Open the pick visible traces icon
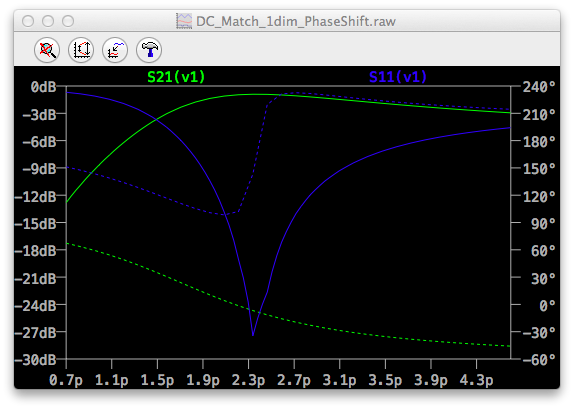 click(x=115, y=50)
